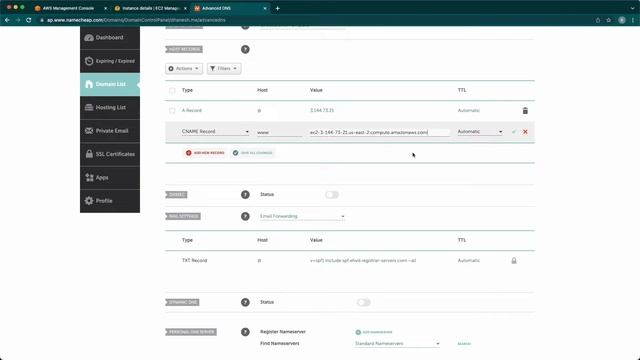Click Save All Changes button

[253, 153]
